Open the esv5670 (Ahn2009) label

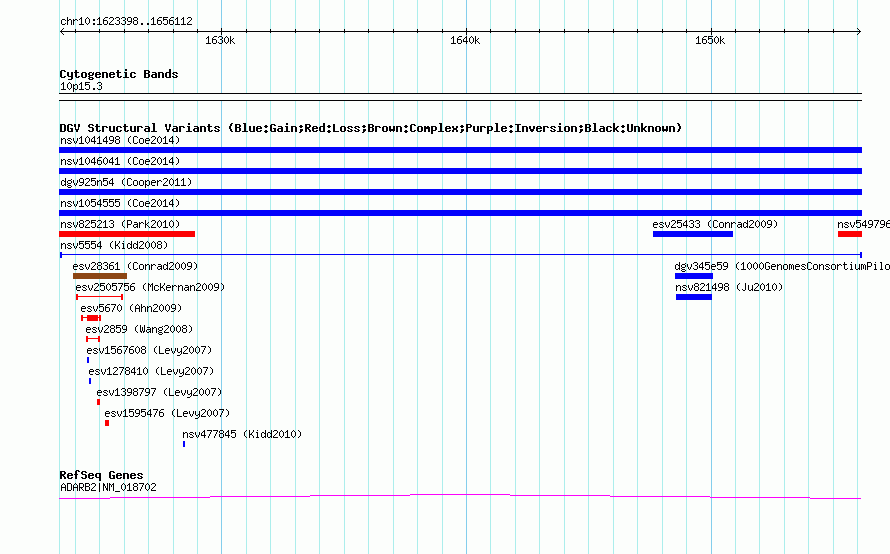pos(131,308)
